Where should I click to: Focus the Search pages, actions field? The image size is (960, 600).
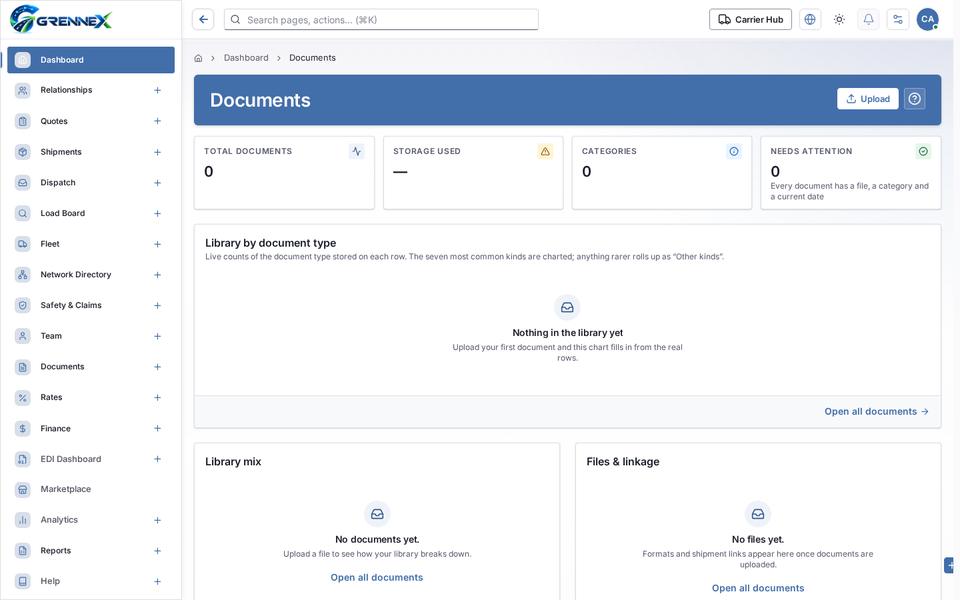point(381,20)
